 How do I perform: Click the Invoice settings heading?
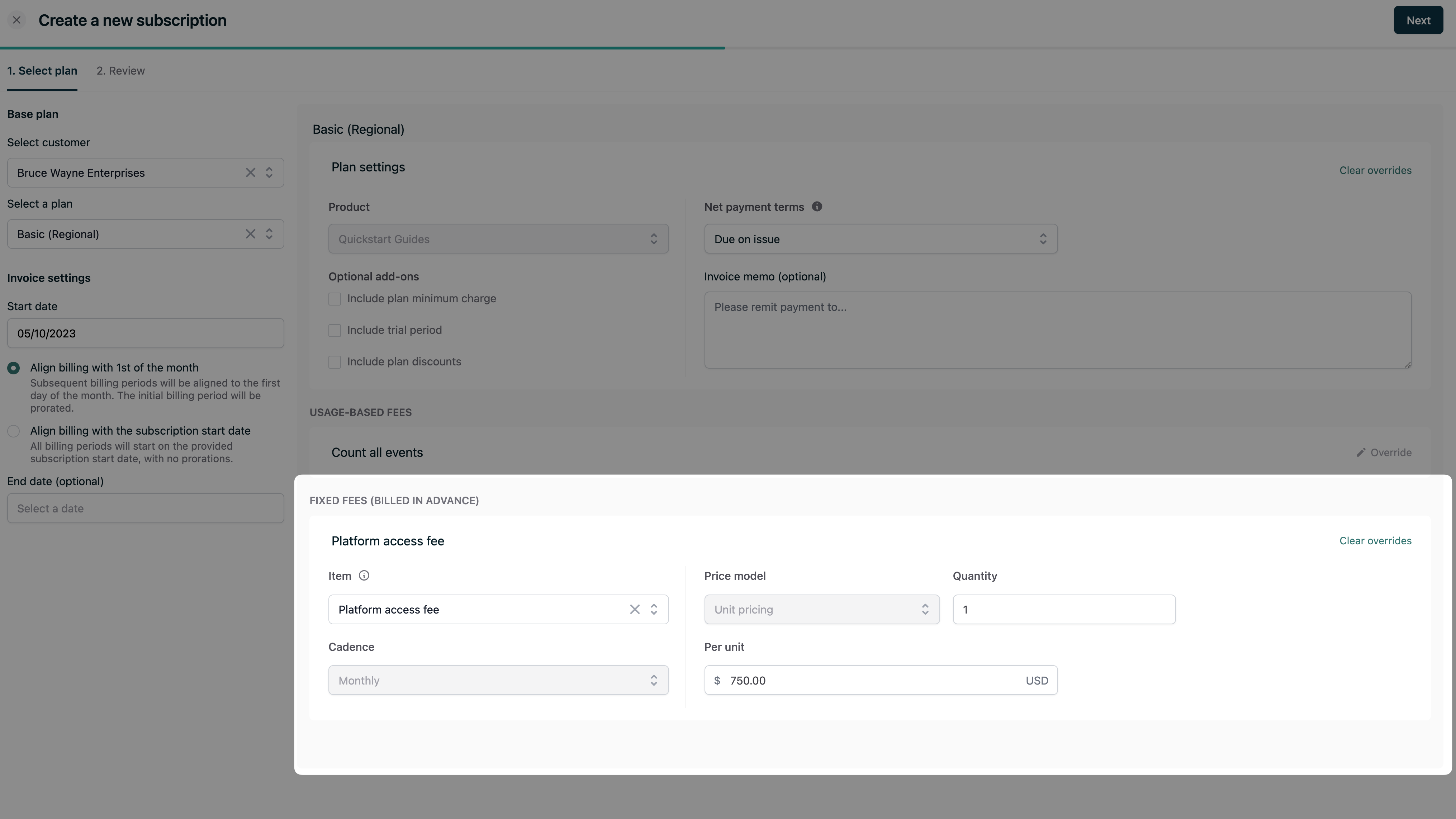pos(49,278)
